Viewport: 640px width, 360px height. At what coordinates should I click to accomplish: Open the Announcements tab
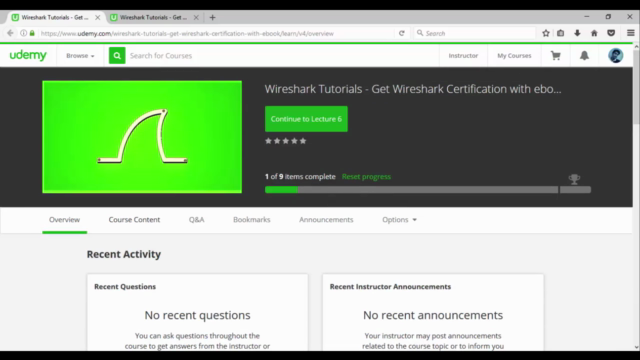326,220
